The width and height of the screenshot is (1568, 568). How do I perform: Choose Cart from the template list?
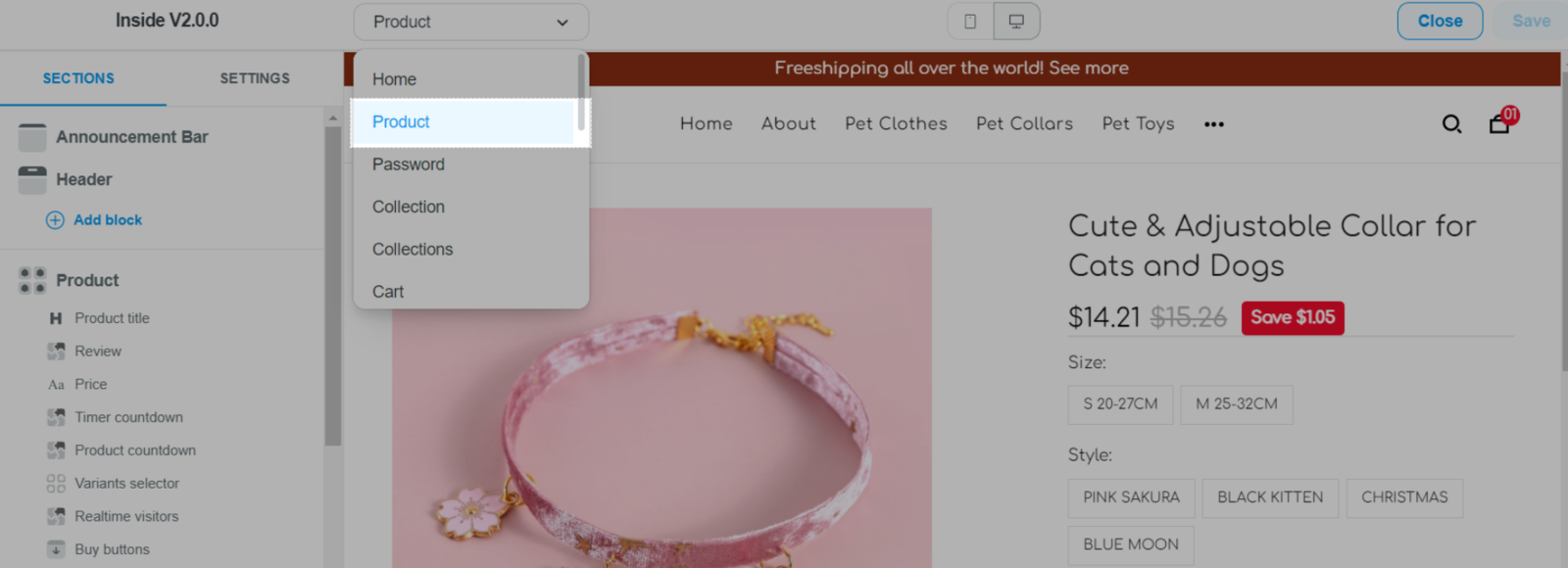point(465,291)
